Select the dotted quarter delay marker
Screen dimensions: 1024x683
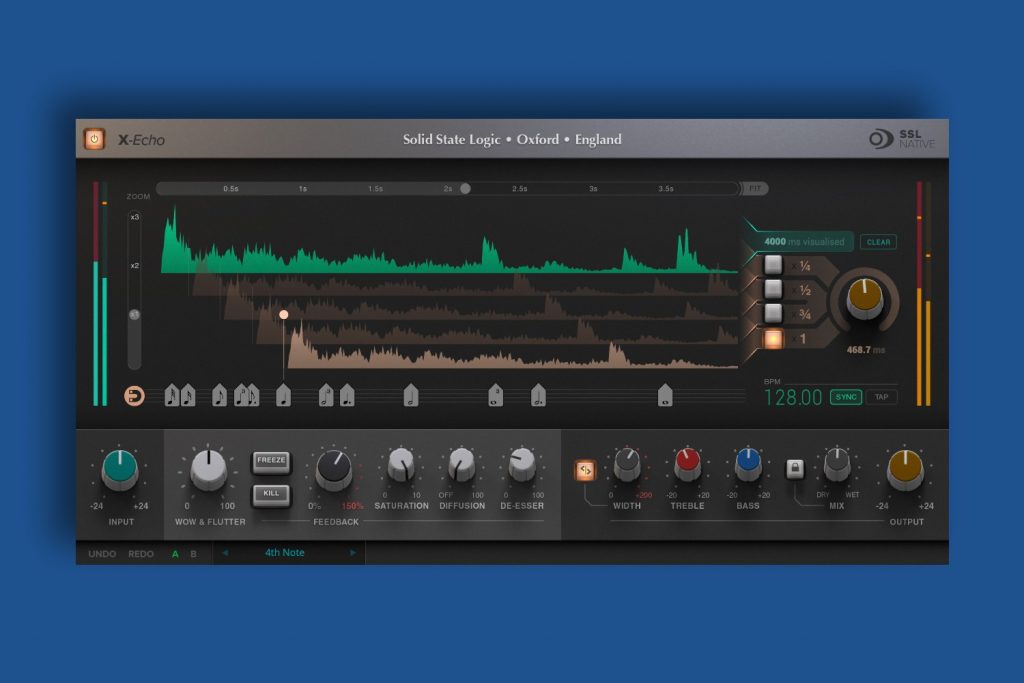click(347, 395)
